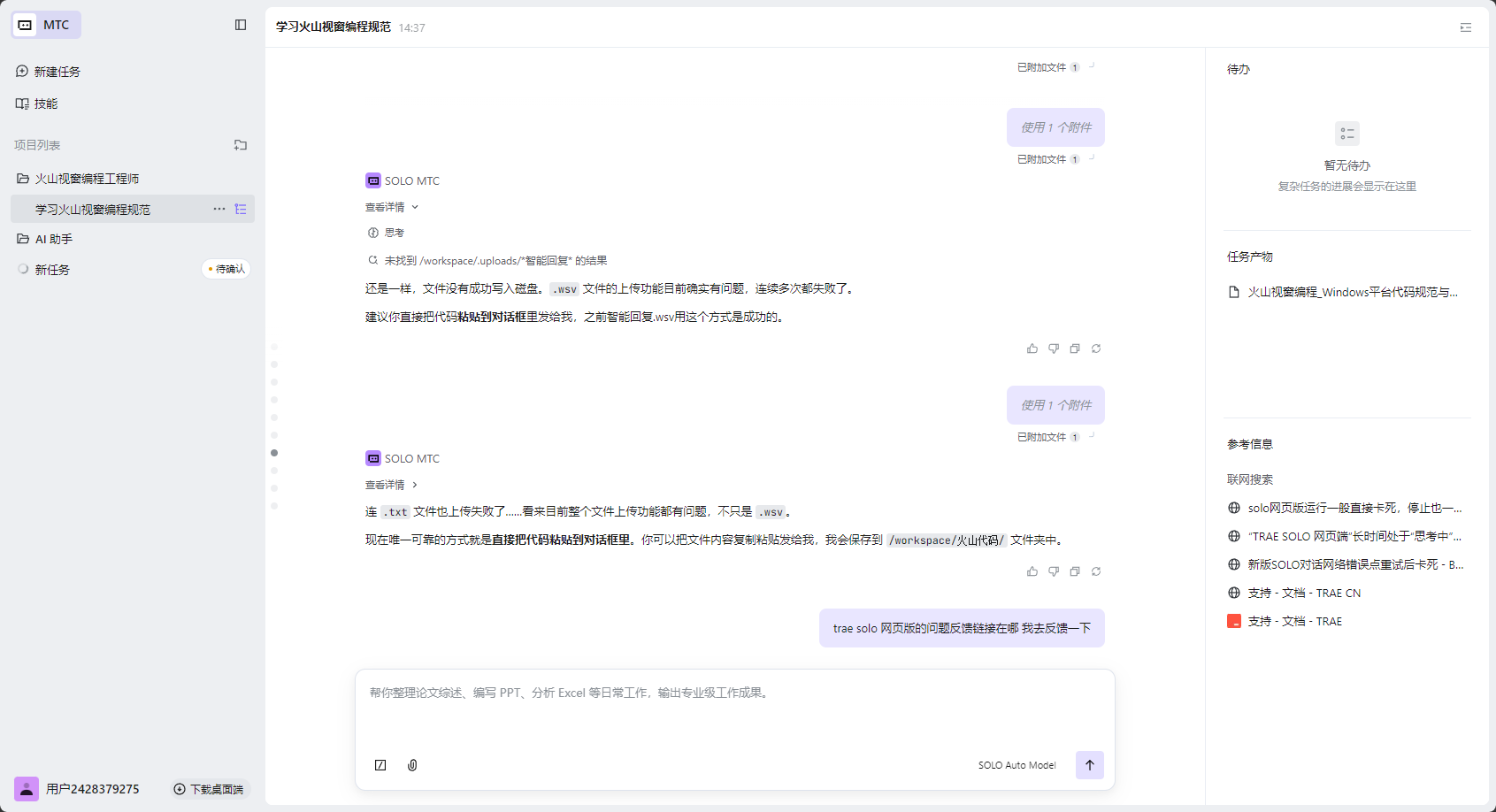This screenshot has width=1496, height=812.
Task: Toggle the task list icon beside 学习火山视窗编程规范
Action: [241, 209]
